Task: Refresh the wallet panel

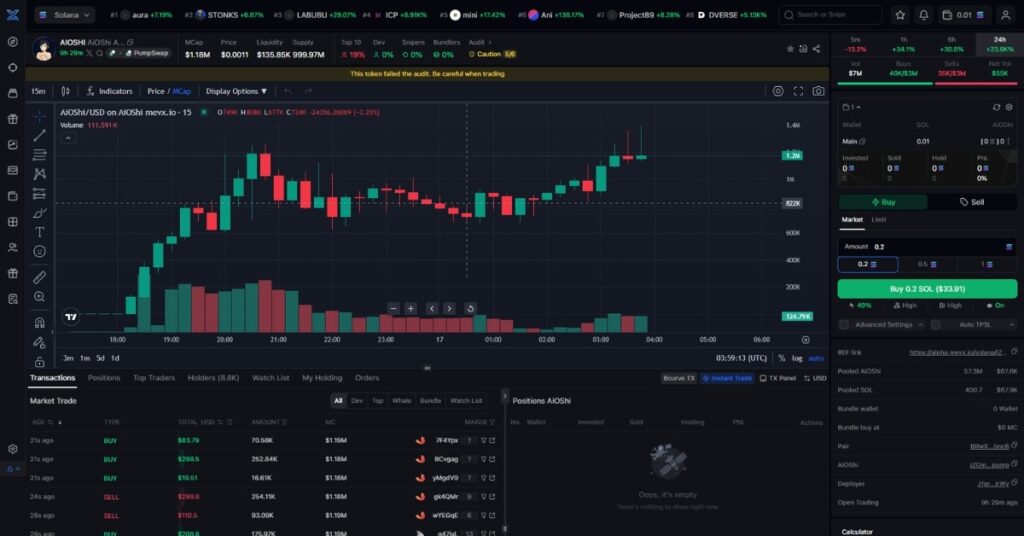Action: click(x=996, y=107)
